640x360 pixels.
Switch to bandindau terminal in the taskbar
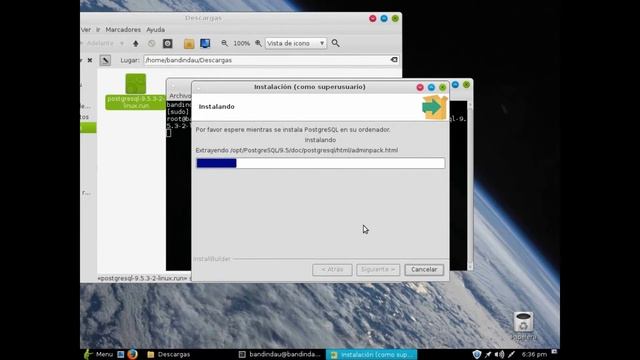[280, 354]
